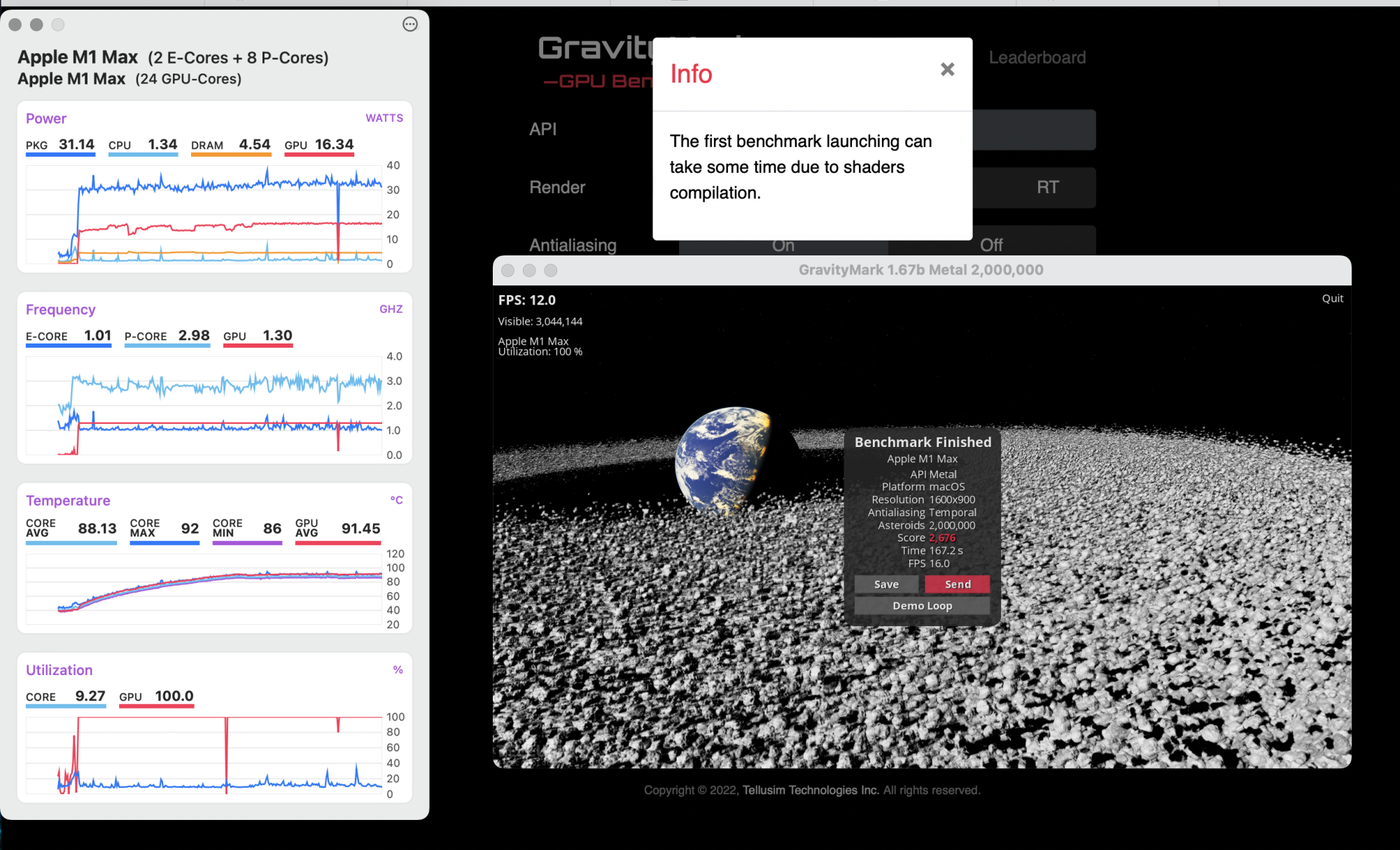Turn Antialiasing On
Viewport: 1400px width, 850px height.
click(783, 246)
